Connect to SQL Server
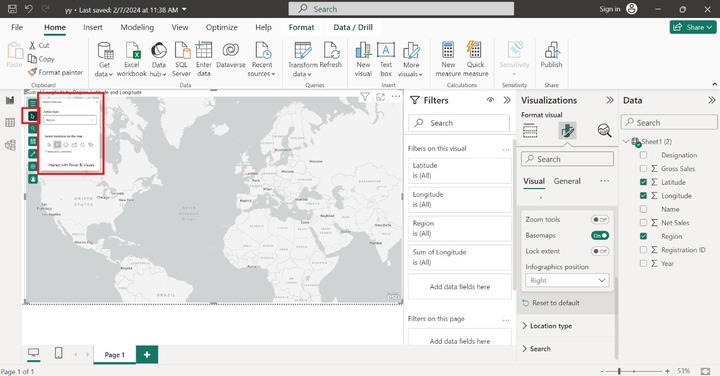 181,60
